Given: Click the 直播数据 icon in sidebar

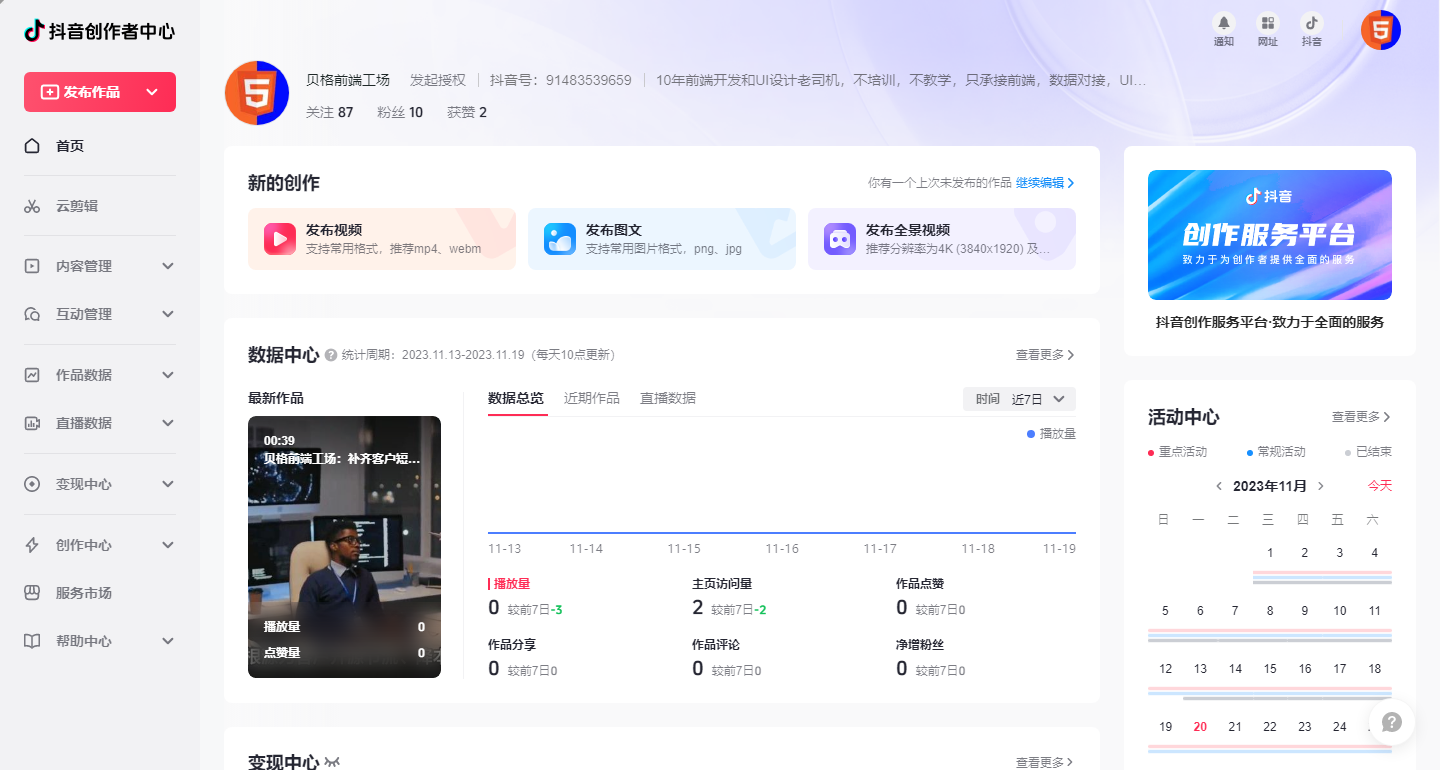Looking at the screenshot, I should tap(32, 423).
